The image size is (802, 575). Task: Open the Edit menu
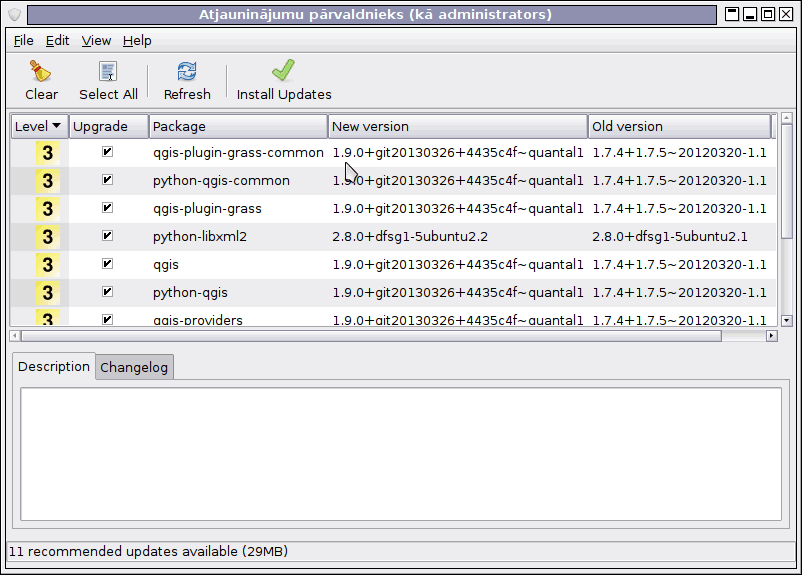(57, 40)
